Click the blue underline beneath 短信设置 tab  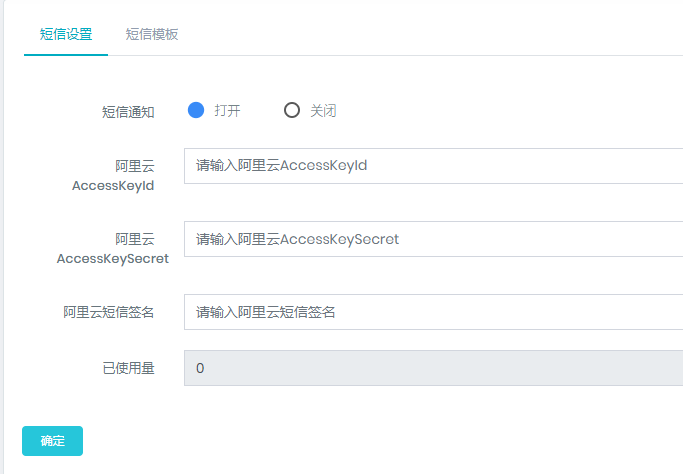(66, 55)
